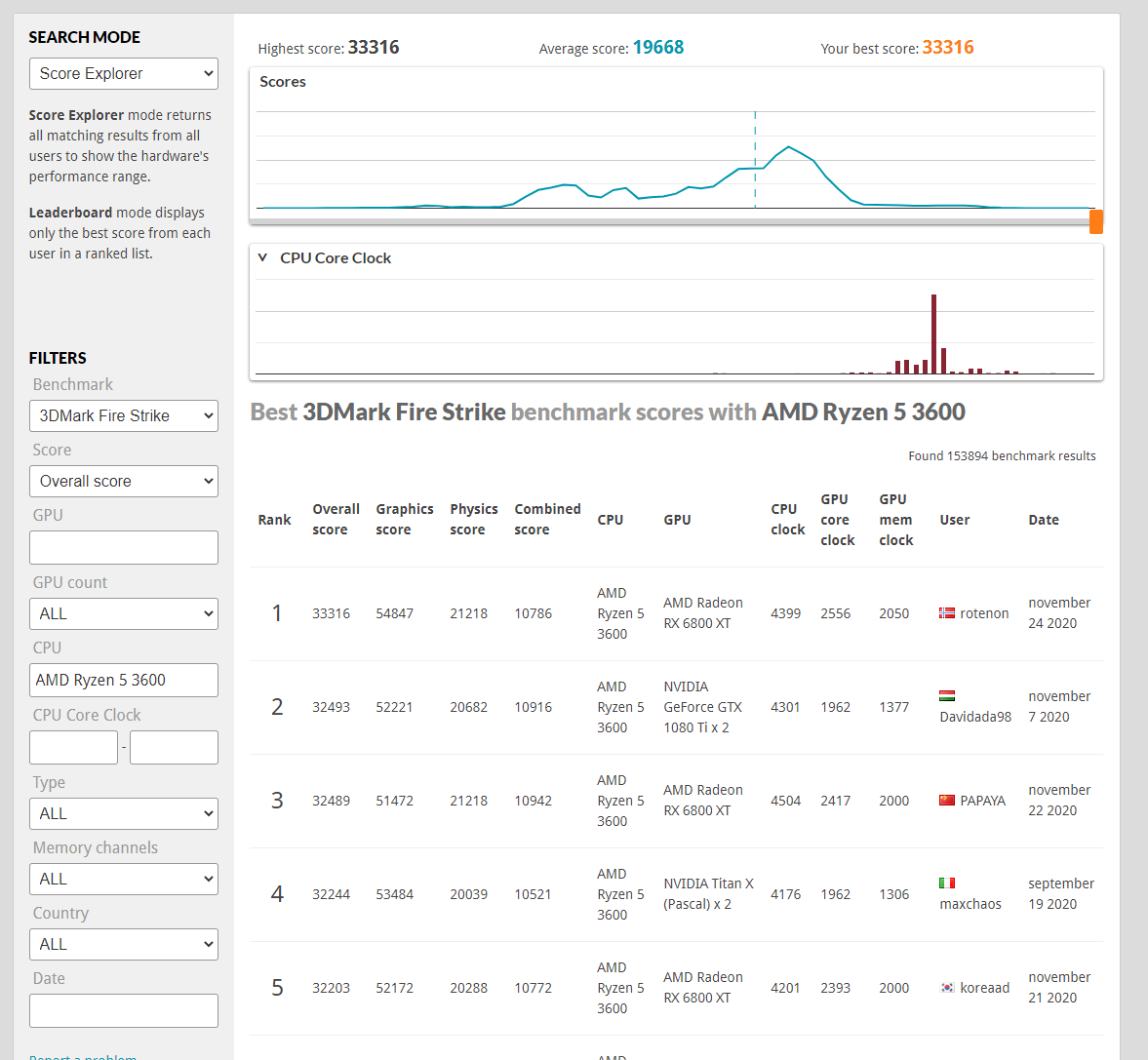Click the date september 19 2020
1148x1060 pixels.
pos(1061,894)
